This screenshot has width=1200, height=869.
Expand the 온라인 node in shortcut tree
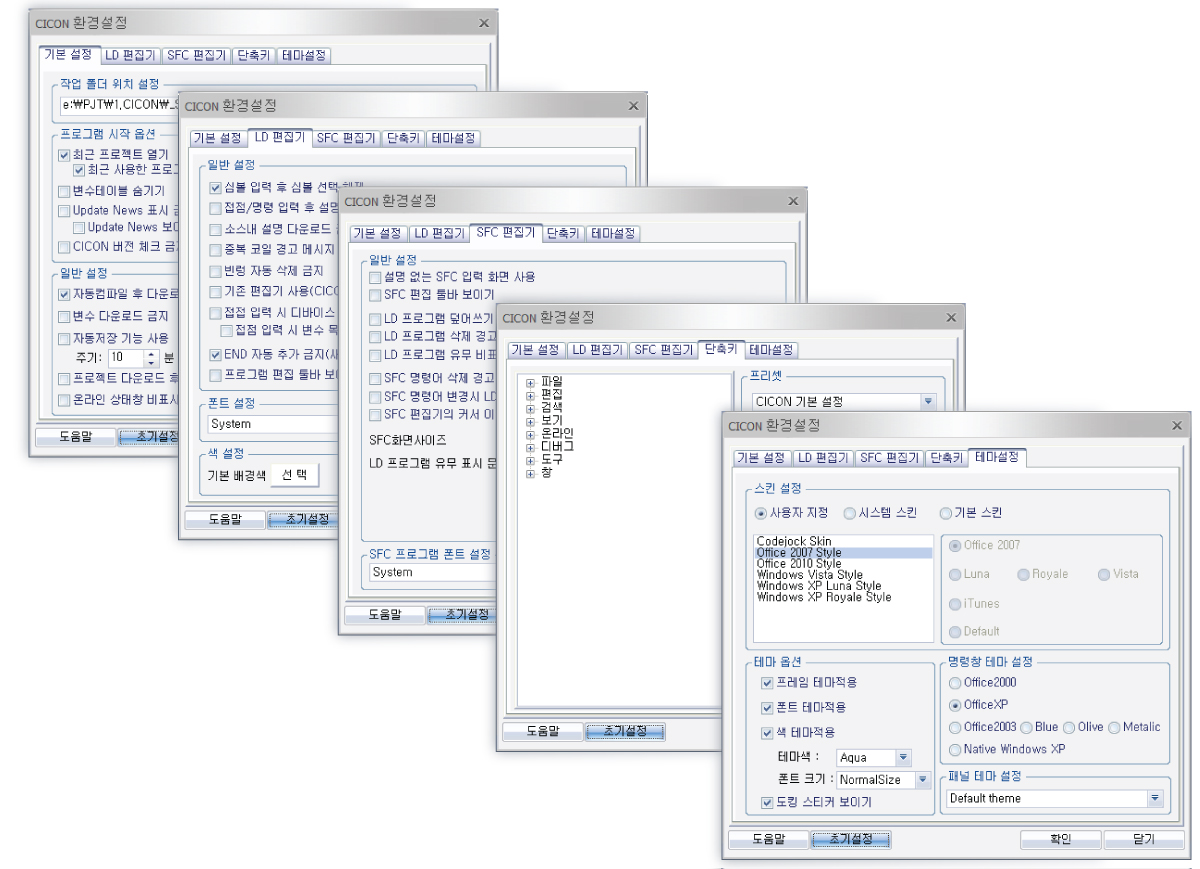pos(531,434)
